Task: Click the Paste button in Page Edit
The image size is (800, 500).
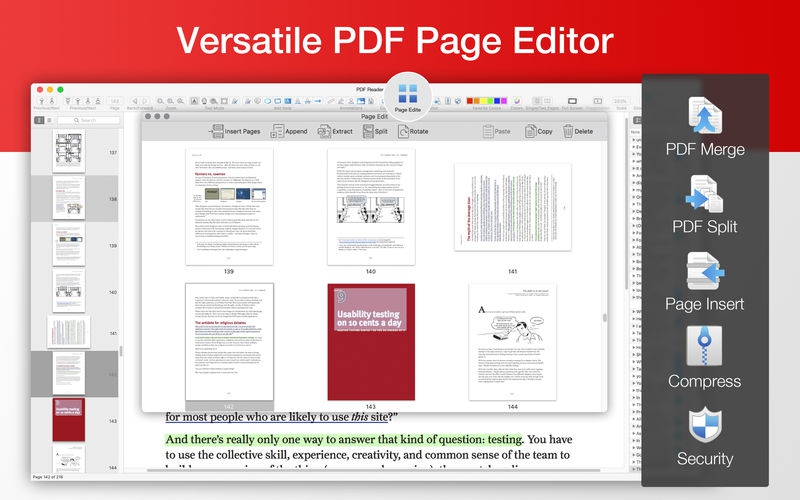Action: [496, 131]
